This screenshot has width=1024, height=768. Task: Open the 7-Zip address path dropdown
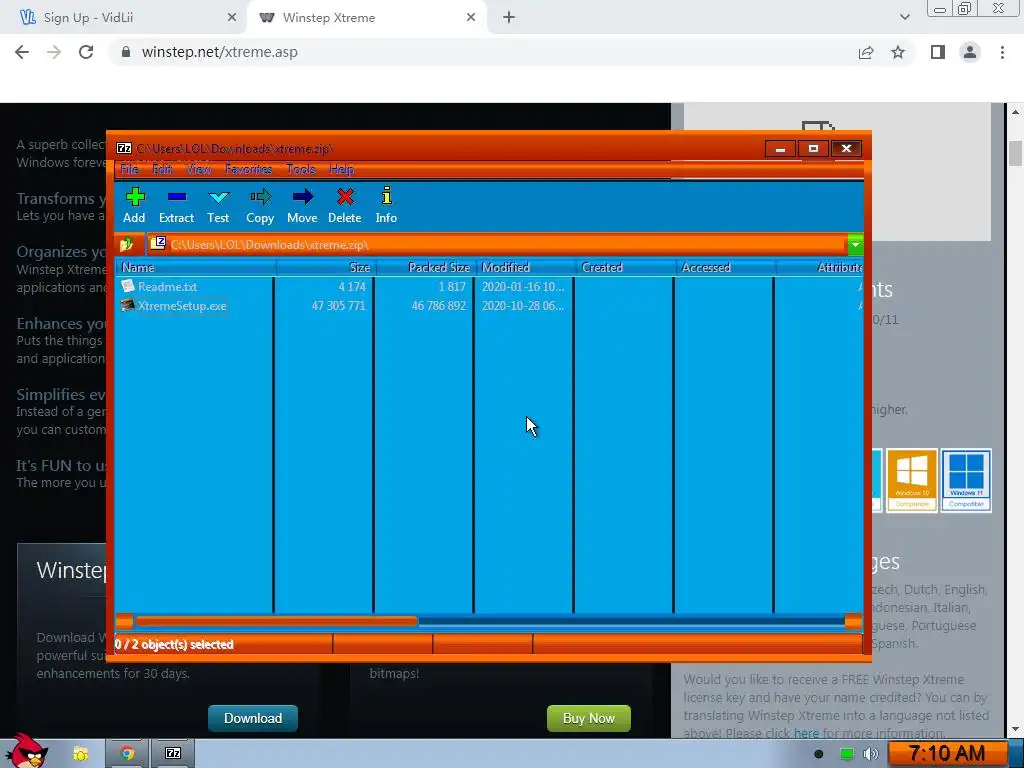(x=855, y=244)
